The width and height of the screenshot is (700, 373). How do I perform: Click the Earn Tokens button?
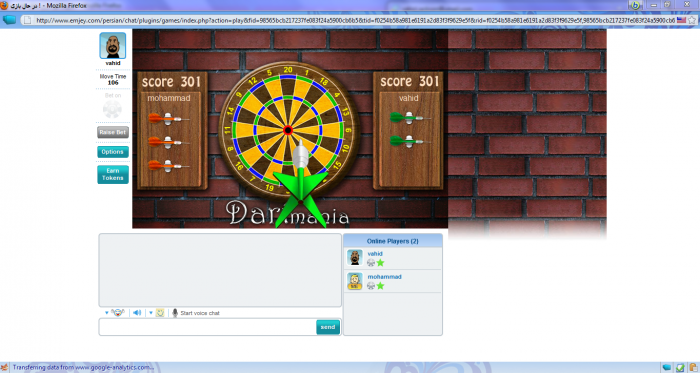click(x=112, y=174)
